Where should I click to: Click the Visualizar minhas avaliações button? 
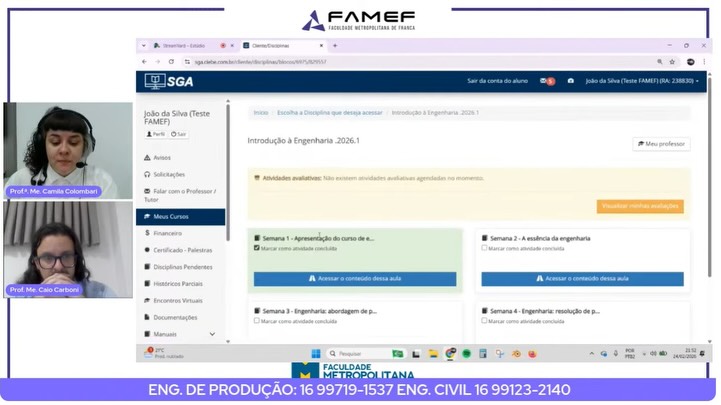click(x=640, y=206)
